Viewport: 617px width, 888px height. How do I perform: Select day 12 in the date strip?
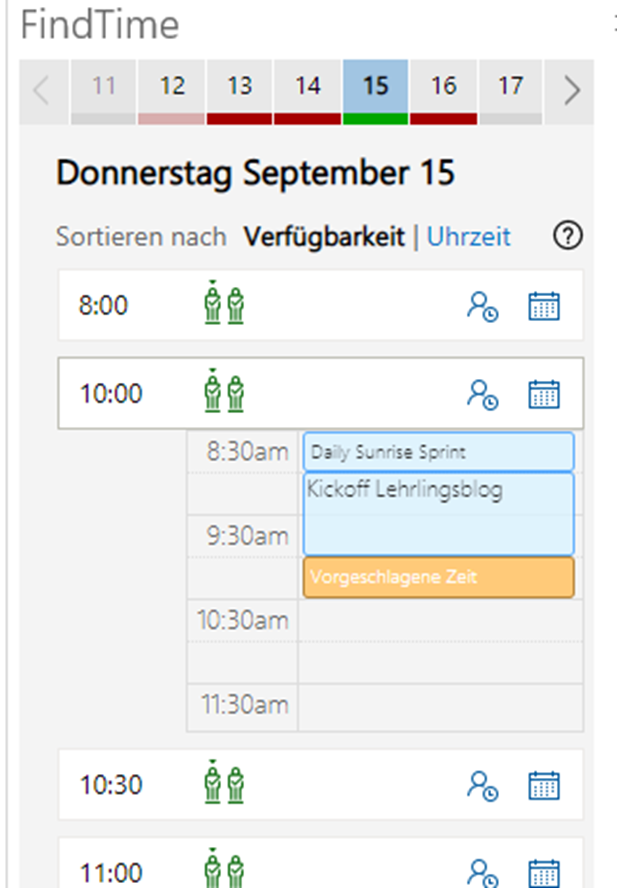172,91
